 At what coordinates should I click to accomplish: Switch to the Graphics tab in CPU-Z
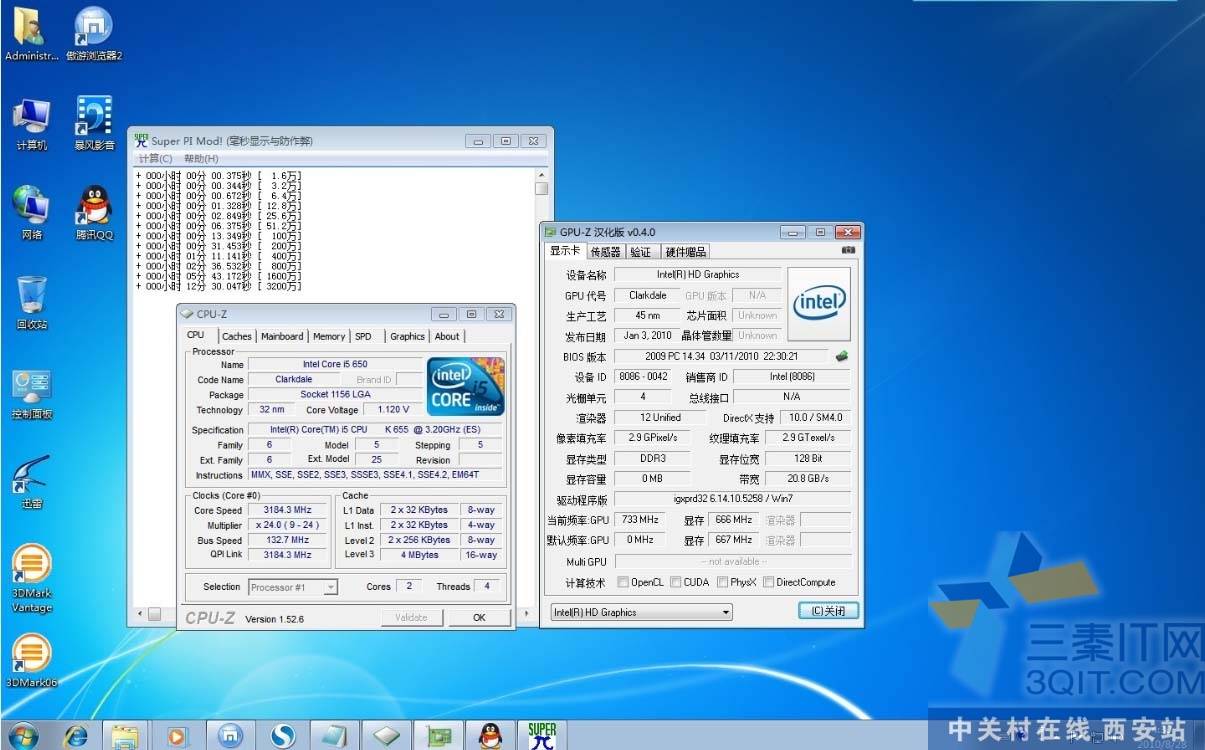click(x=408, y=337)
